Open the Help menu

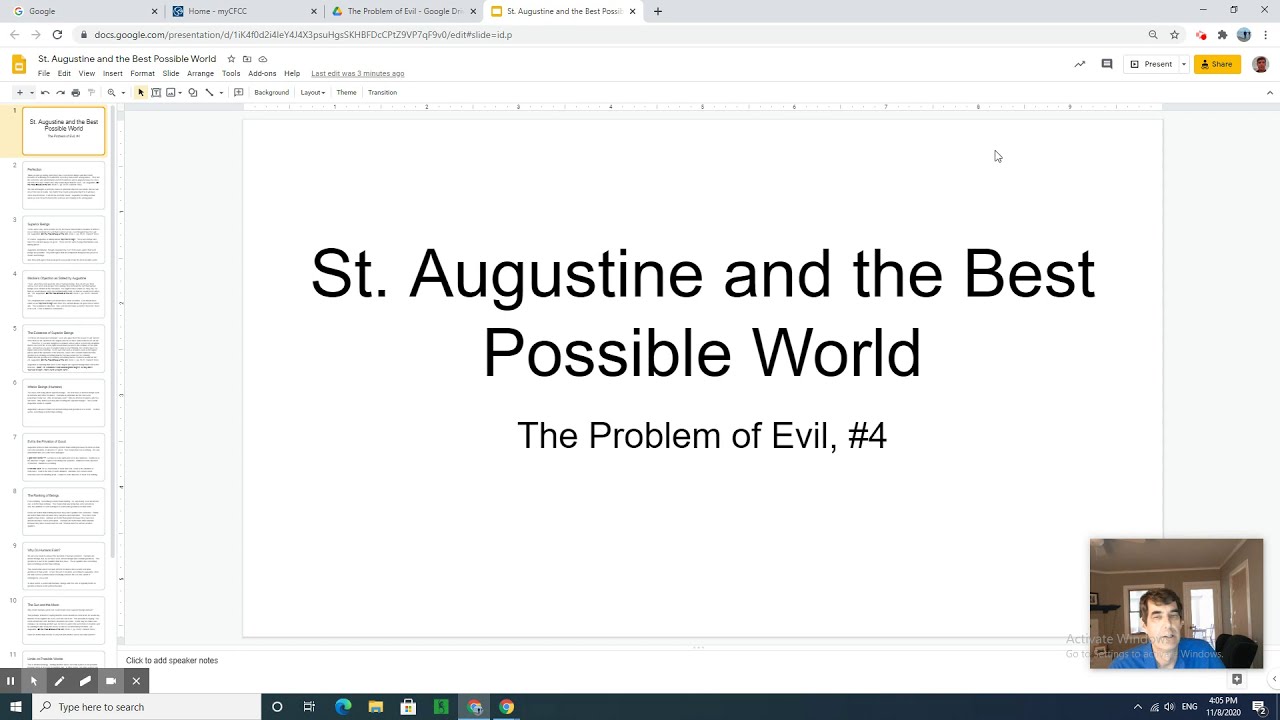[292, 73]
